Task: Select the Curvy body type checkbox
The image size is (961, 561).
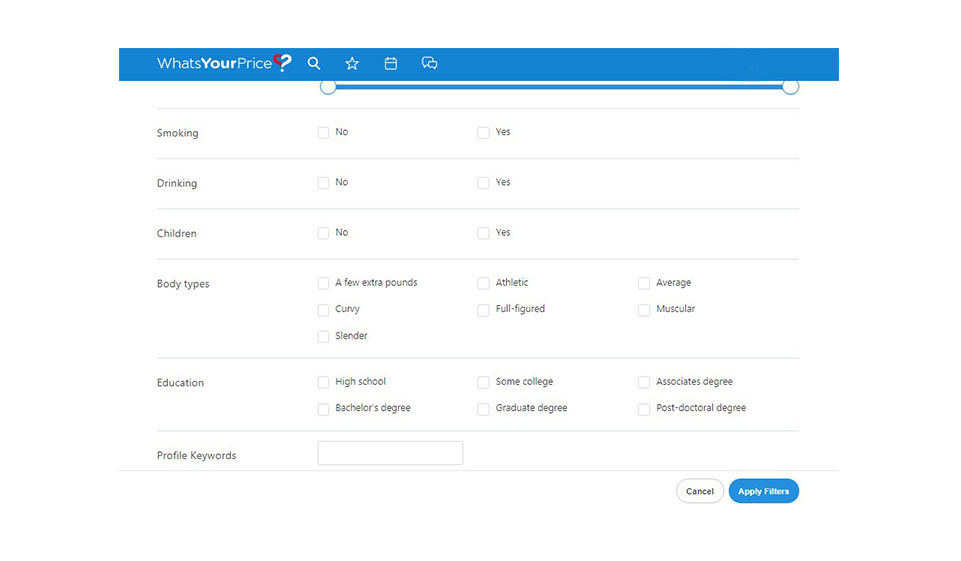Action: point(323,310)
